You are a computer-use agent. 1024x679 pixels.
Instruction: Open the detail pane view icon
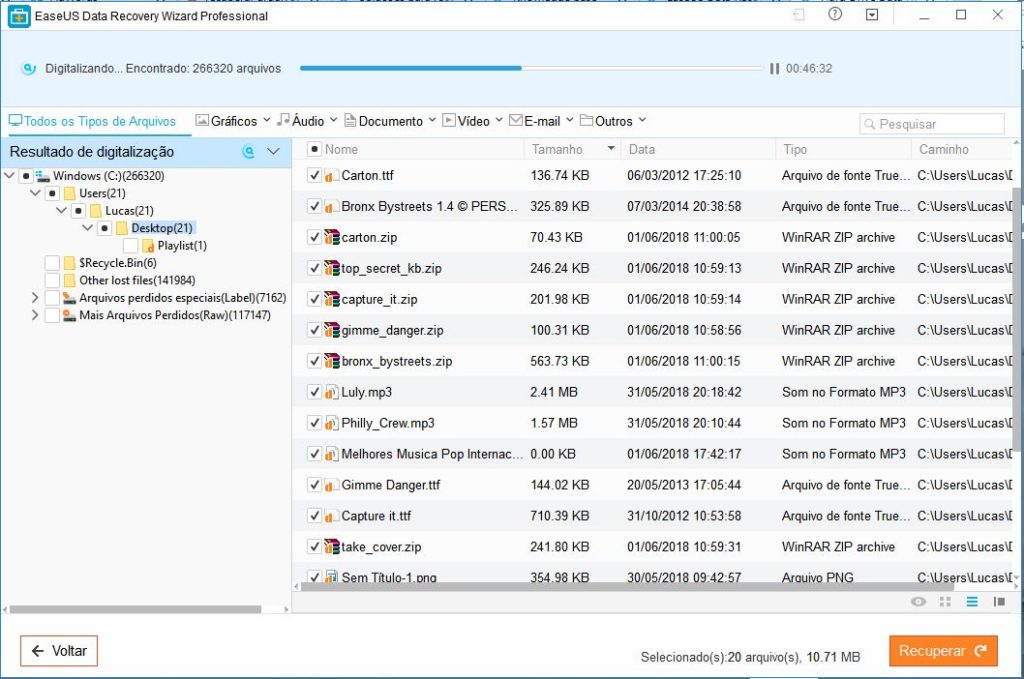(1000, 602)
